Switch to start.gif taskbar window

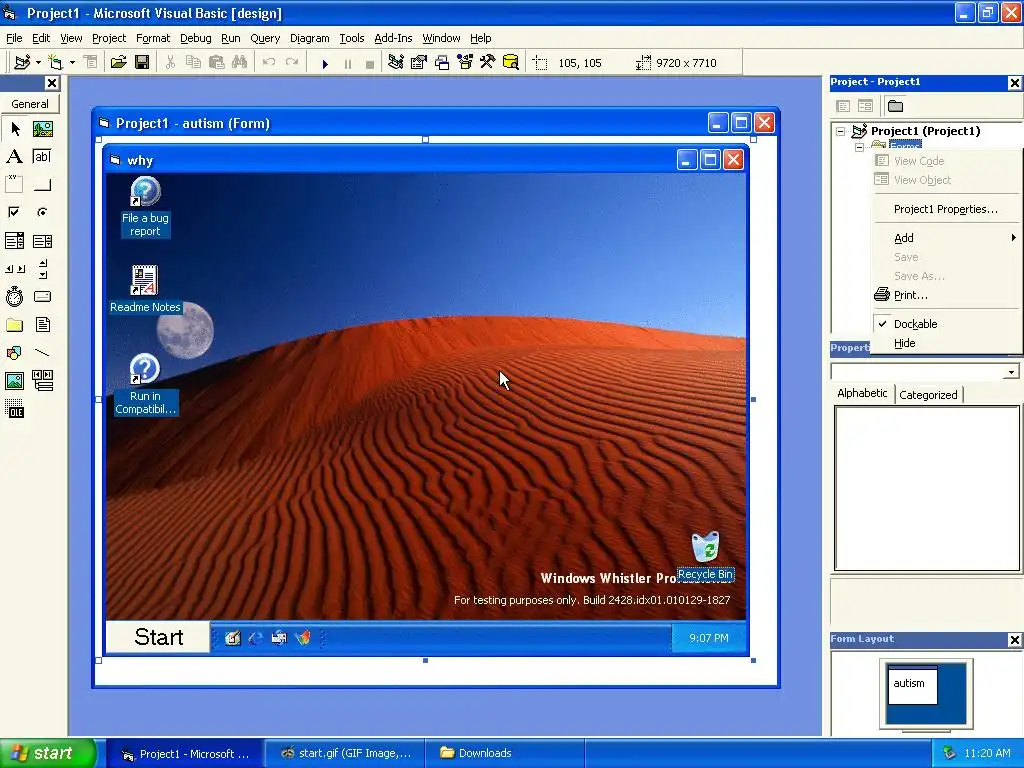click(345, 753)
